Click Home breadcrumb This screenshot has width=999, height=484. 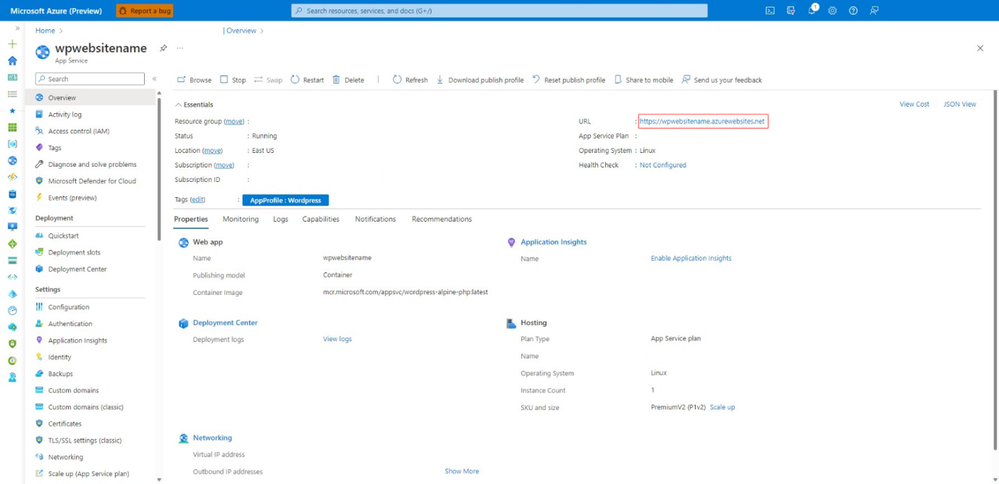point(45,31)
